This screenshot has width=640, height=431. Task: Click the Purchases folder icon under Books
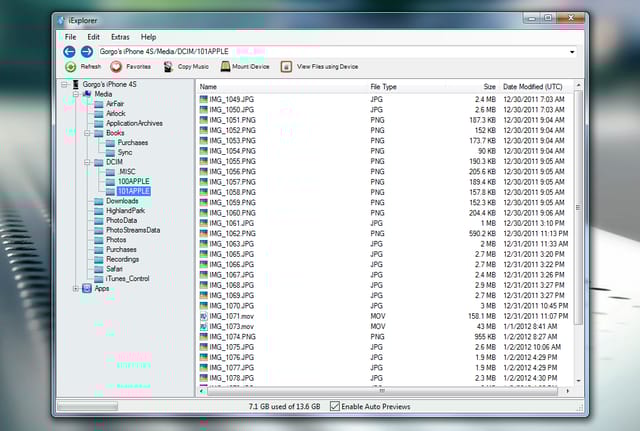[x=110, y=143]
